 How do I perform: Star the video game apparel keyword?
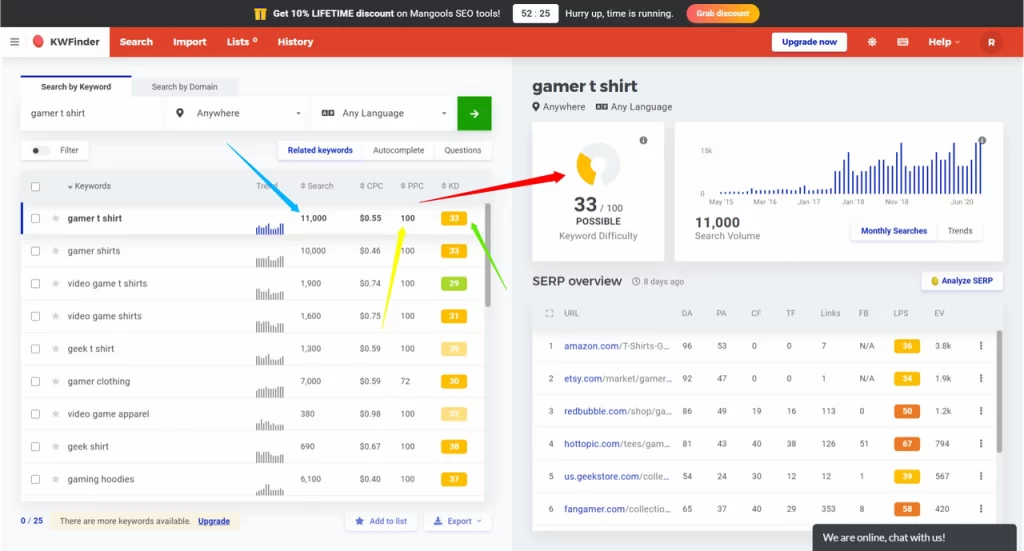pyautogui.click(x=56, y=414)
